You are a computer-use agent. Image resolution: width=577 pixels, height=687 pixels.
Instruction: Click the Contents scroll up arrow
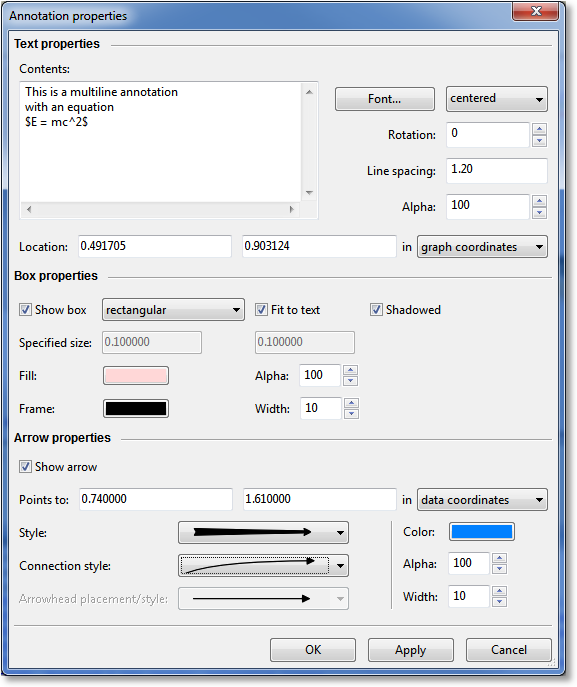(309, 92)
